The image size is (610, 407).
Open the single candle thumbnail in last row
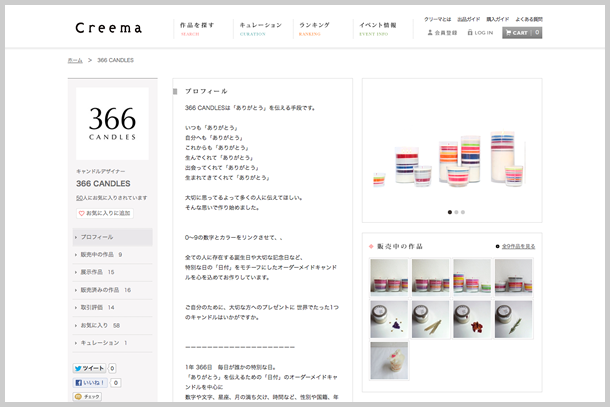389,361
